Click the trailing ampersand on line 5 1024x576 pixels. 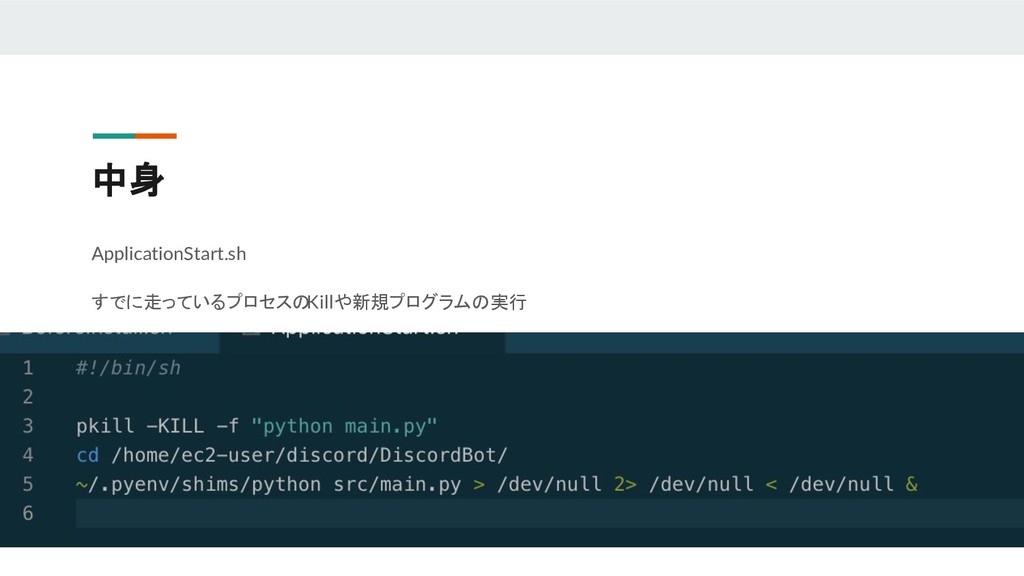click(912, 484)
